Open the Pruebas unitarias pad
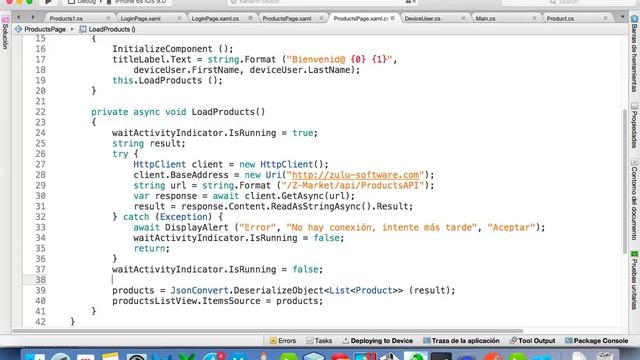Image resolution: width=640 pixels, height=360 pixels. click(634, 280)
